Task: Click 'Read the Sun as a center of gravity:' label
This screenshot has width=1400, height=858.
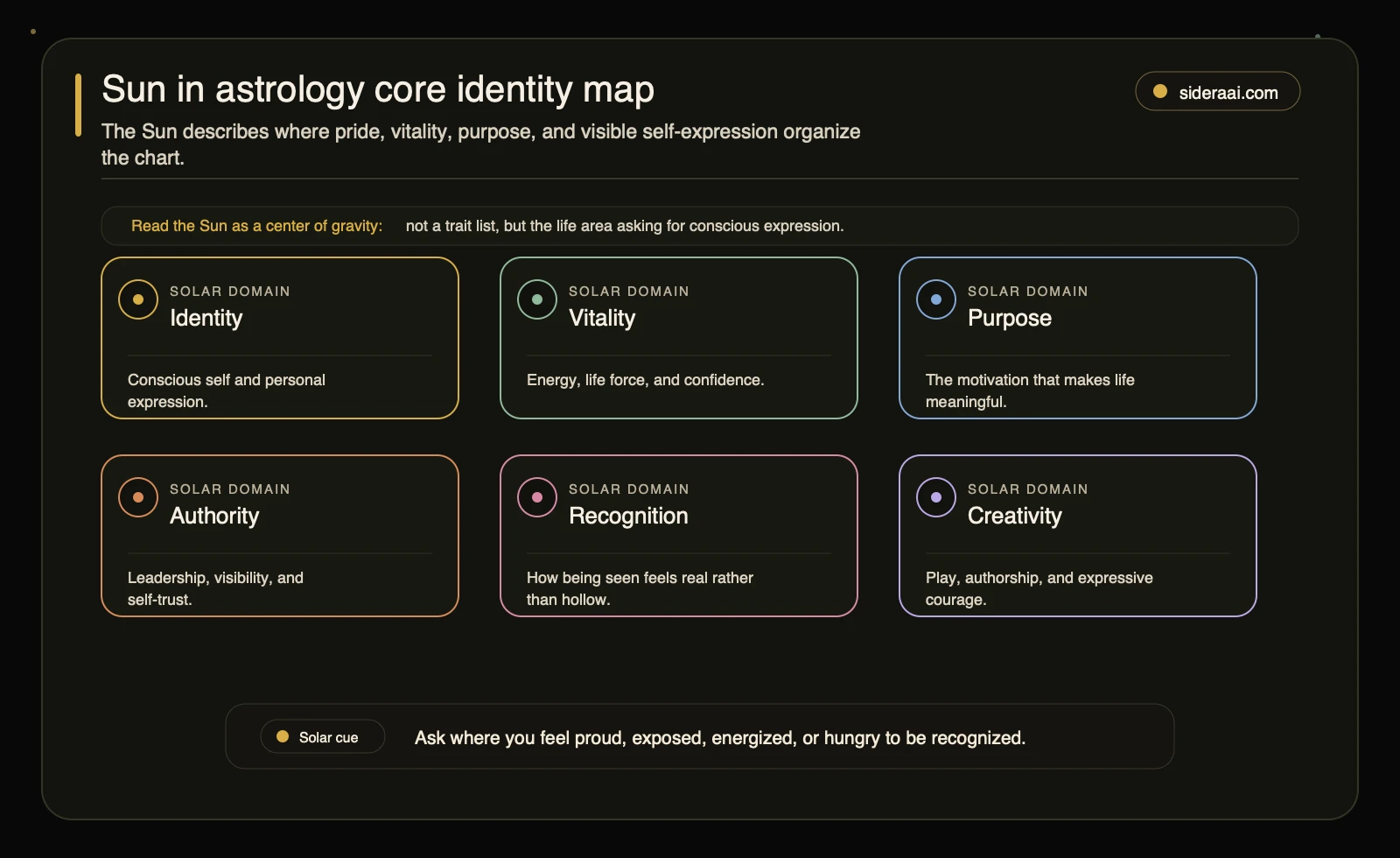Action: [256, 226]
